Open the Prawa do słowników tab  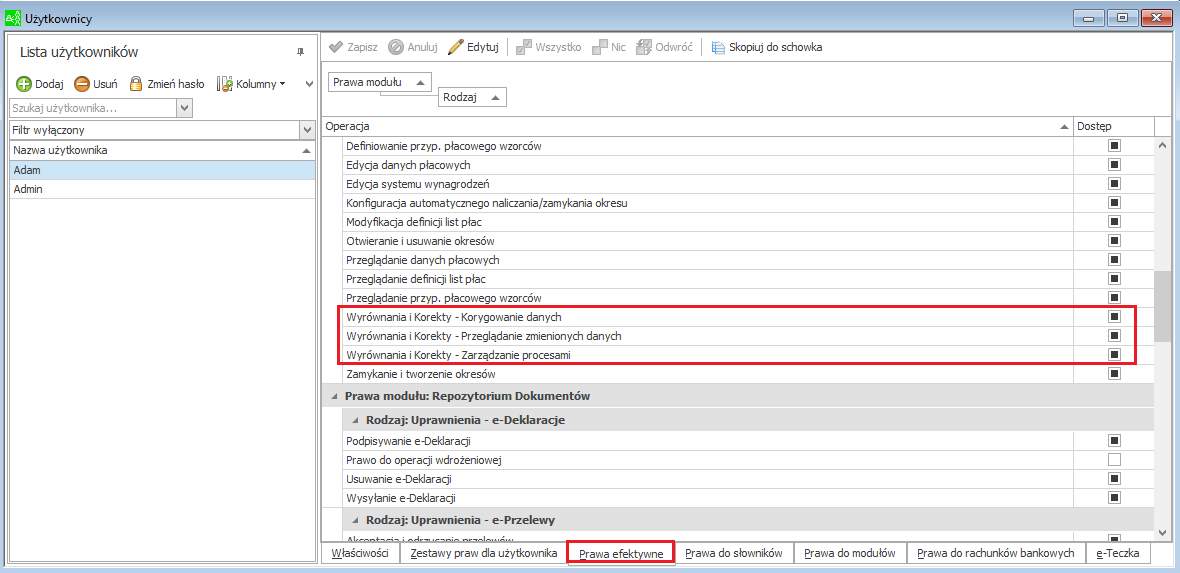click(x=734, y=553)
